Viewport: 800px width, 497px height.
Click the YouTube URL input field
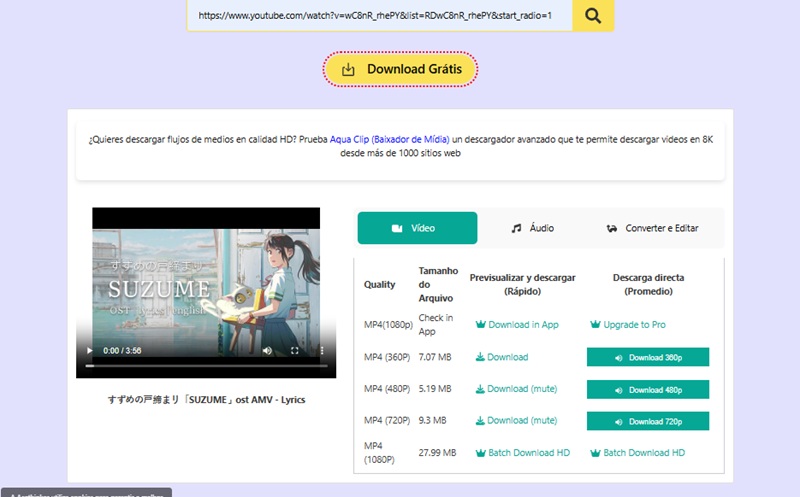pyautogui.click(x=380, y=15)
